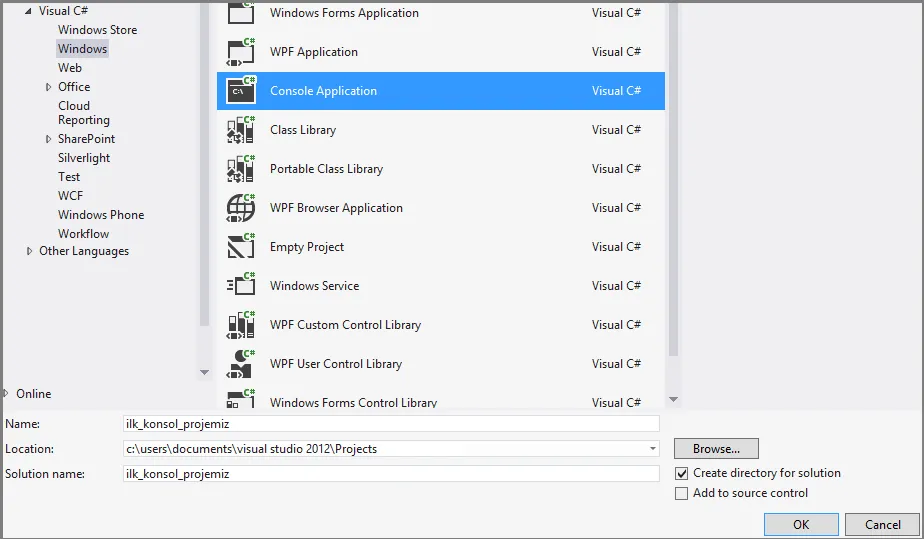Expand the Office tree node
The image size is (924, 539).
click(48, 87)
